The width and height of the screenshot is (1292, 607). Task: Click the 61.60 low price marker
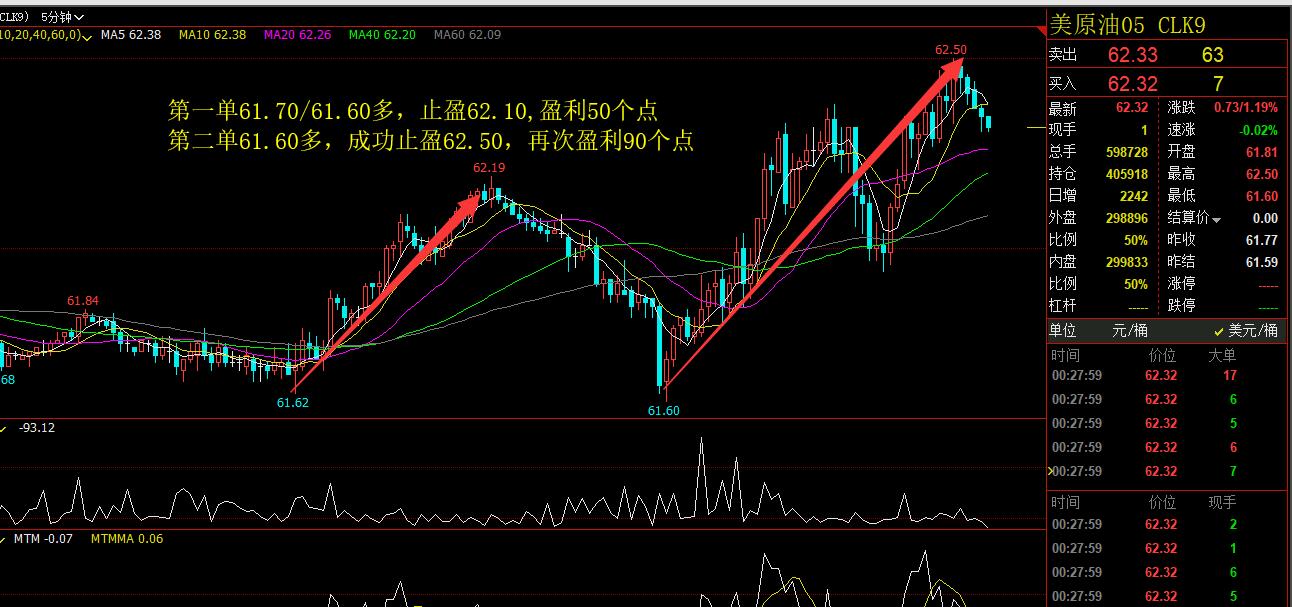(x=663, y=411)
